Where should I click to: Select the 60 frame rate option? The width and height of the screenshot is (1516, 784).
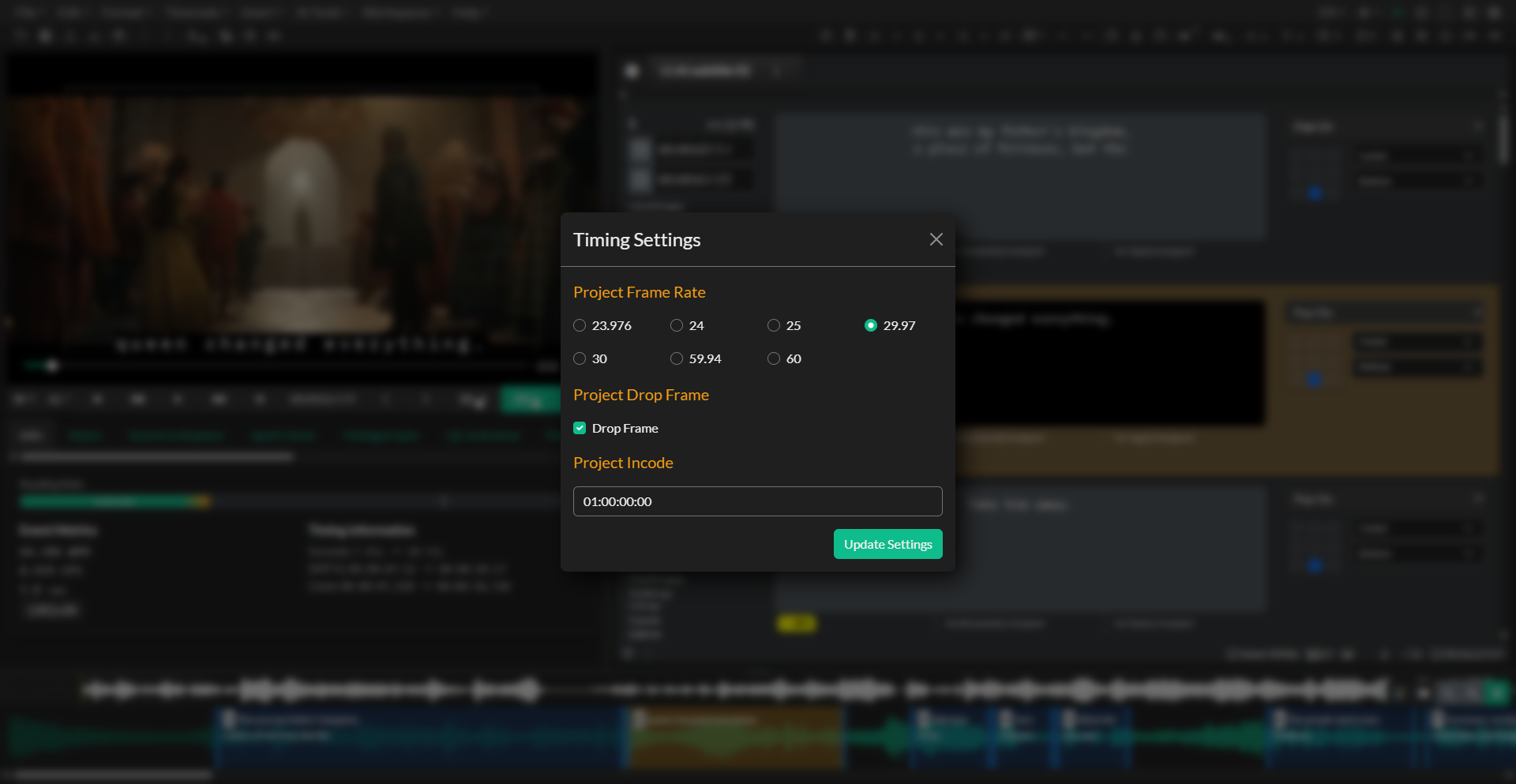tap(774, 358)
